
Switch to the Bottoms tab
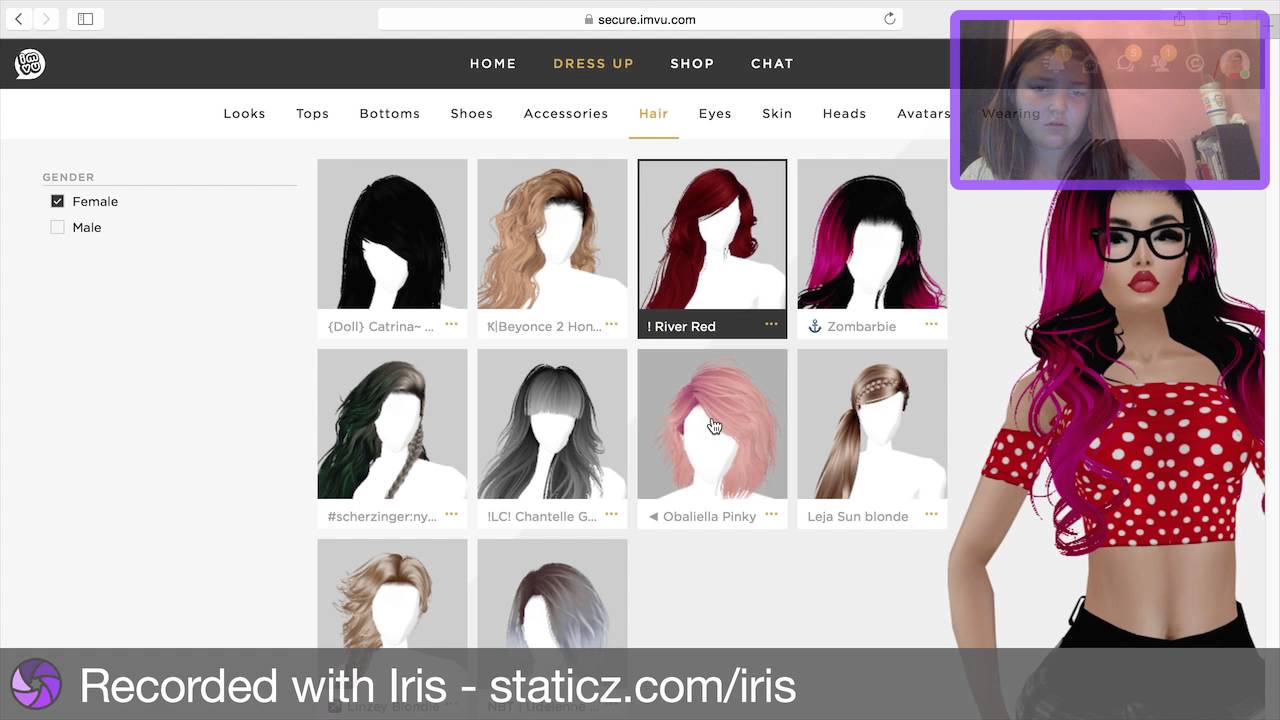pos(389,113)
